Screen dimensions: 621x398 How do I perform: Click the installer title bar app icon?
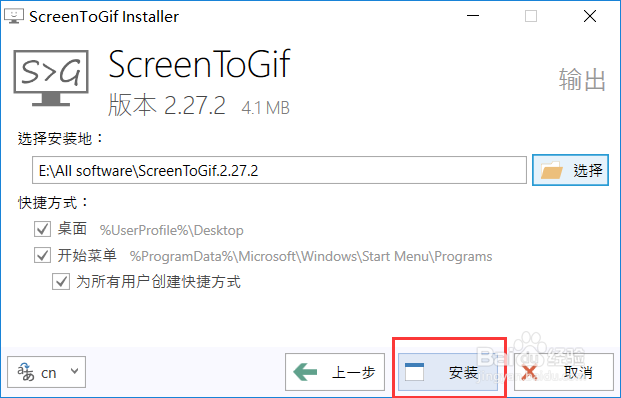(14, 16)
